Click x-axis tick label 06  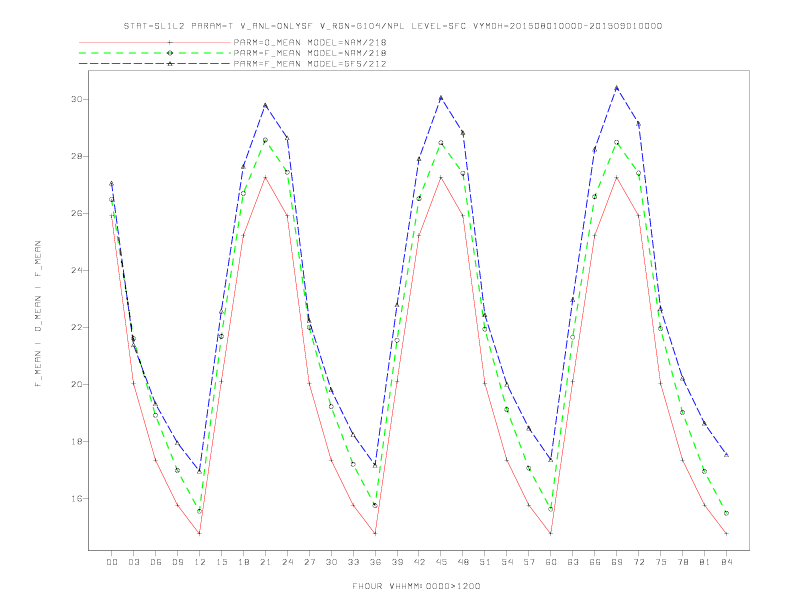156,562
